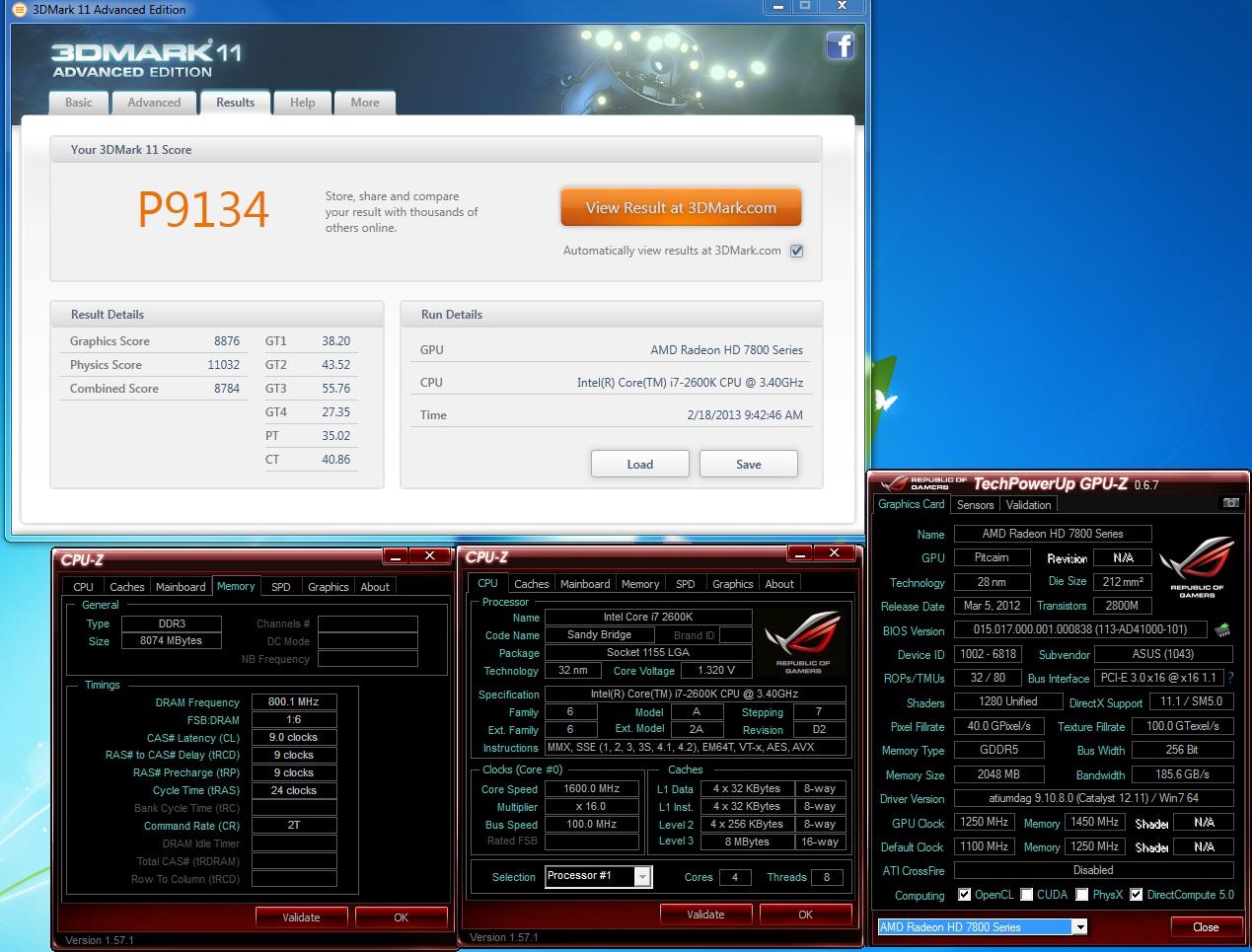1252x952 pixels.
Task: Click Validate in CPU-Z processor window
Action: (705, 915)
